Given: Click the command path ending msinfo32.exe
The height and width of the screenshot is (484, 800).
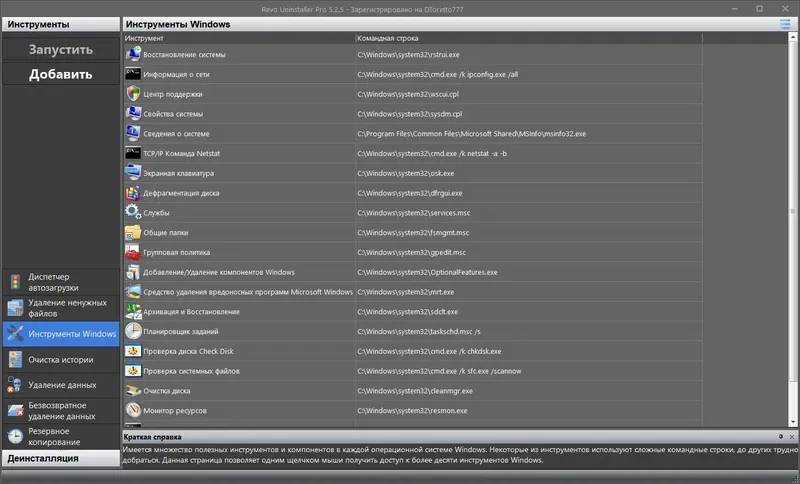Looking at the screenshot, I should (471, 134).
